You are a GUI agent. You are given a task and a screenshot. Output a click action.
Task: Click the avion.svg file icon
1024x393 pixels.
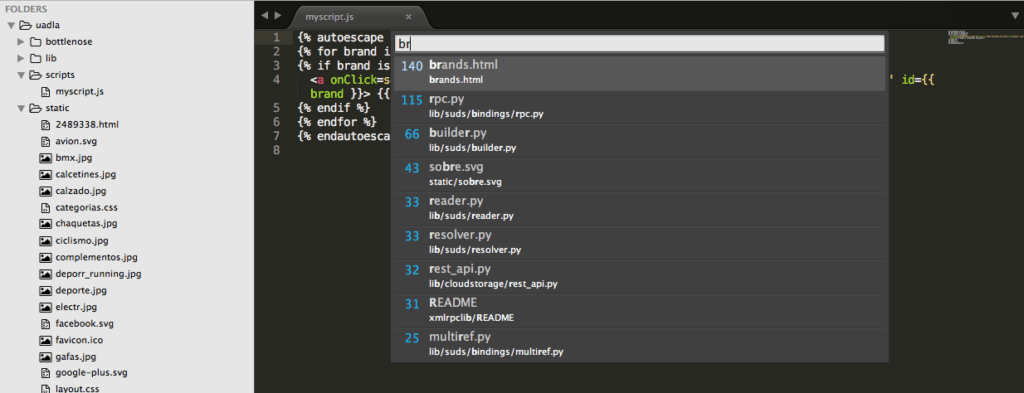click(x=45, y=141)
